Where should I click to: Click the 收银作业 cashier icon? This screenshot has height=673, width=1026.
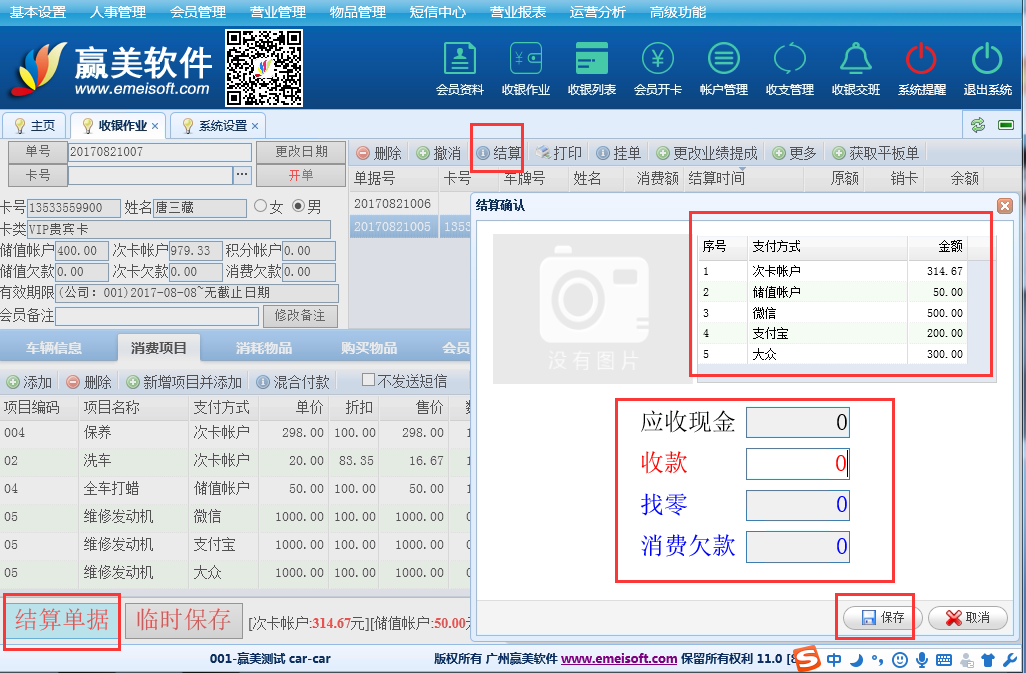(526, 68)
